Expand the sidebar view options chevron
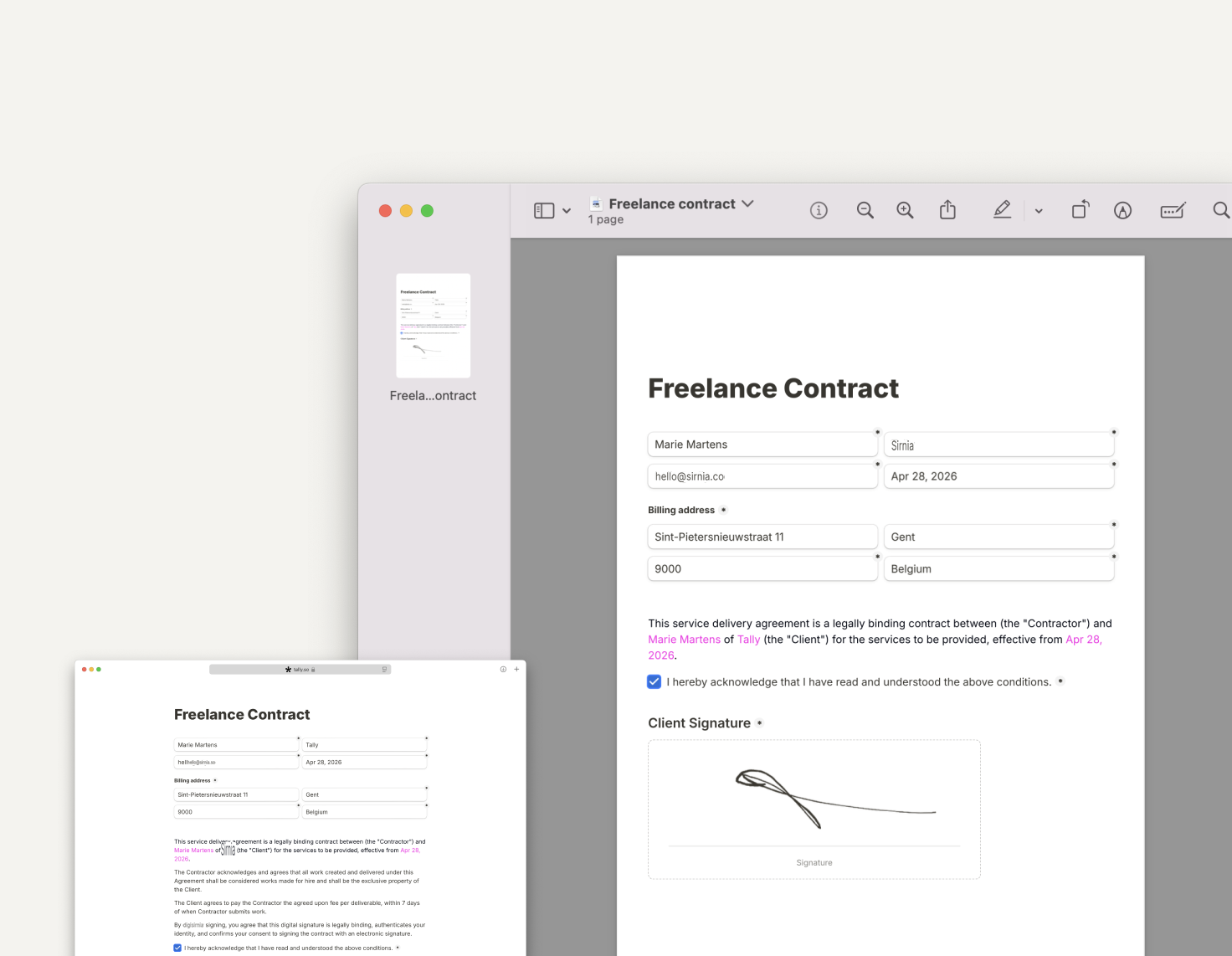This screenshot has height=956, width=1232. 567,211
